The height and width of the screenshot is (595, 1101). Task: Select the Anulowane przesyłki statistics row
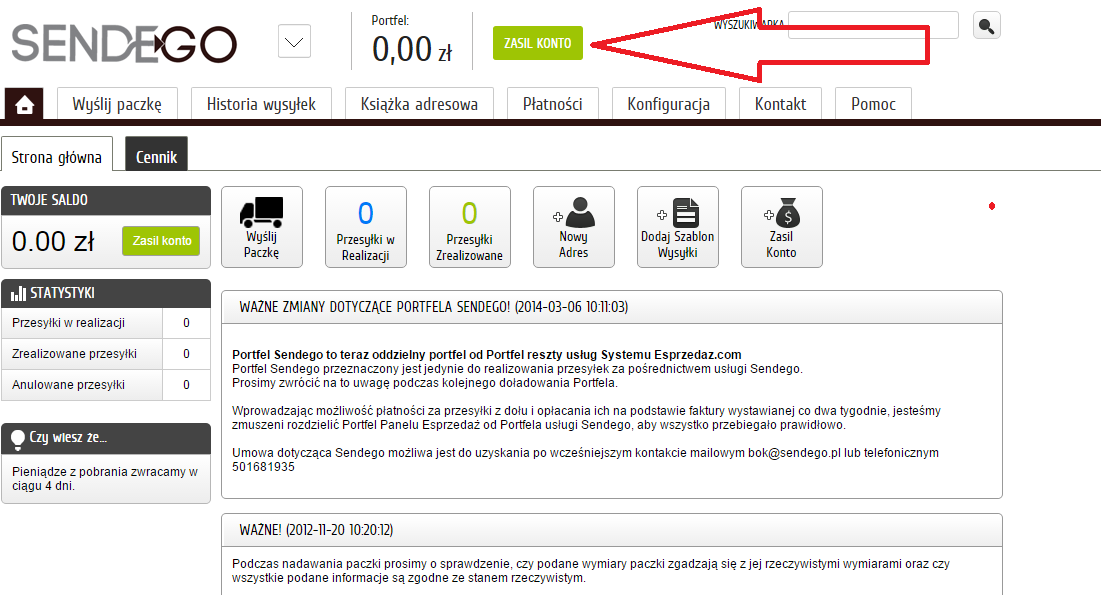(106, 385)
